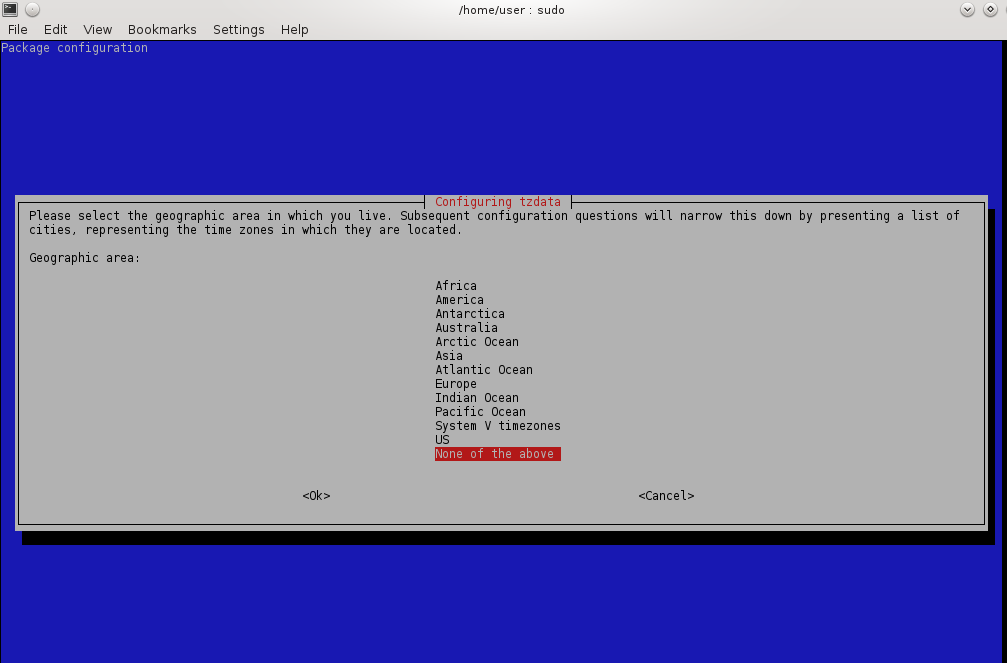Open the Bookmarks menu
Viewport: 1007px width, 663px height.
point(162,30)
